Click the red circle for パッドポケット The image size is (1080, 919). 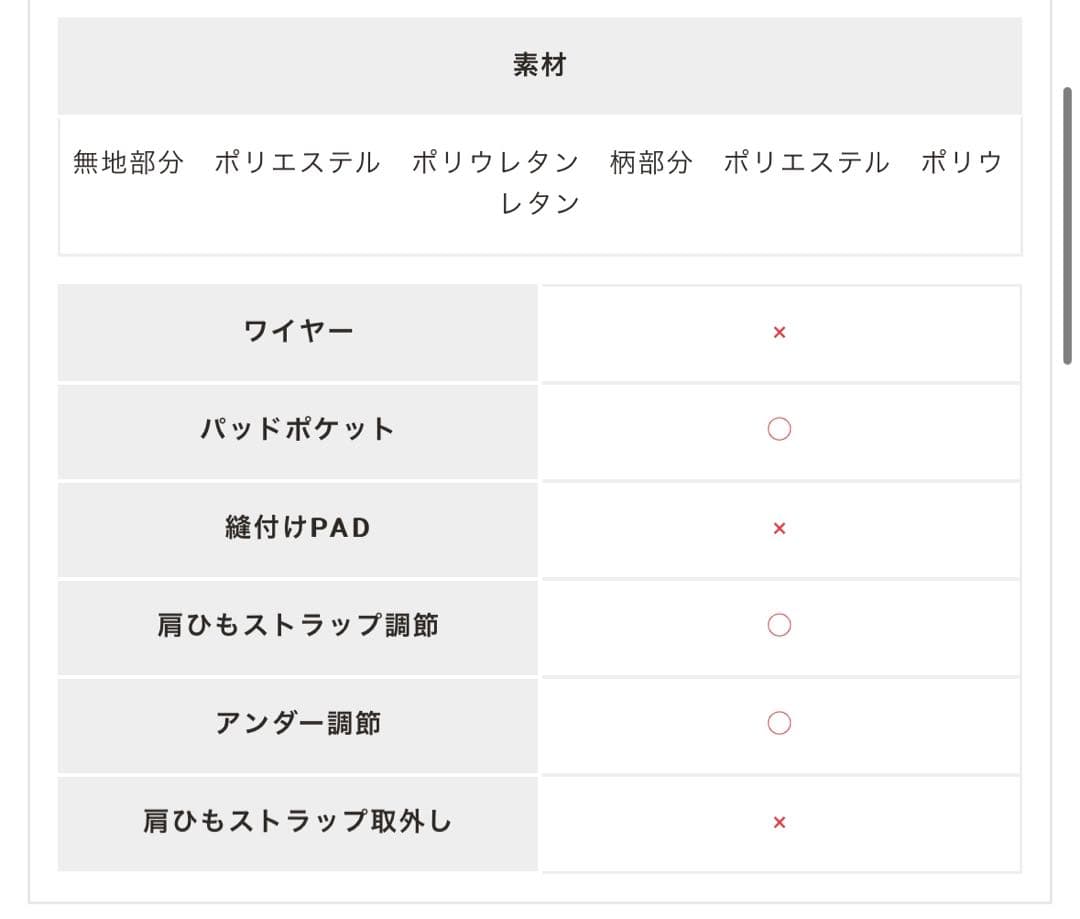point(779,429)
